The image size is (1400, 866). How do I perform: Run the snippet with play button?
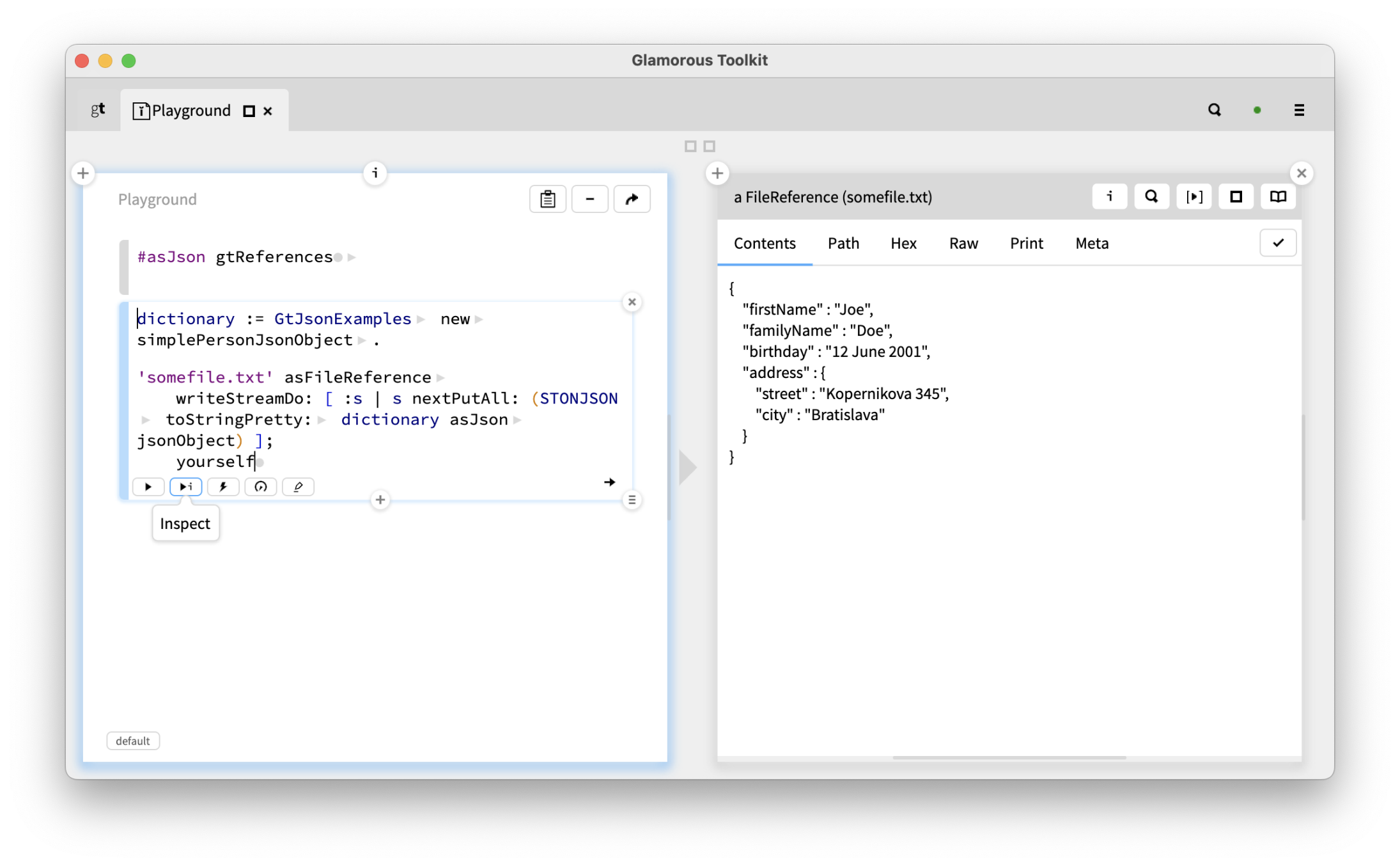coord(148,487)
